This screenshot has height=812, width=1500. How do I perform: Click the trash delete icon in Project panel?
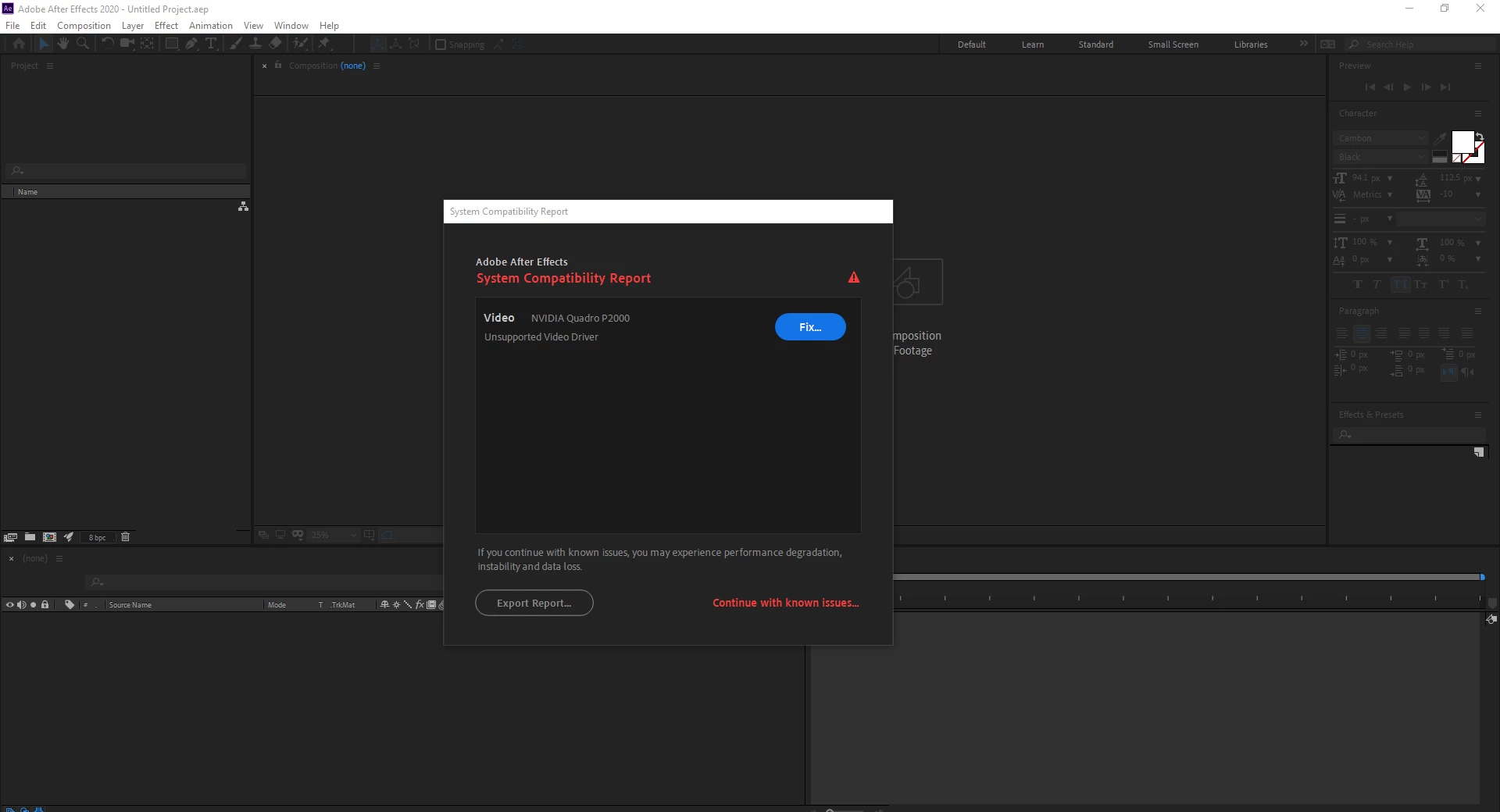pos(125,537)
